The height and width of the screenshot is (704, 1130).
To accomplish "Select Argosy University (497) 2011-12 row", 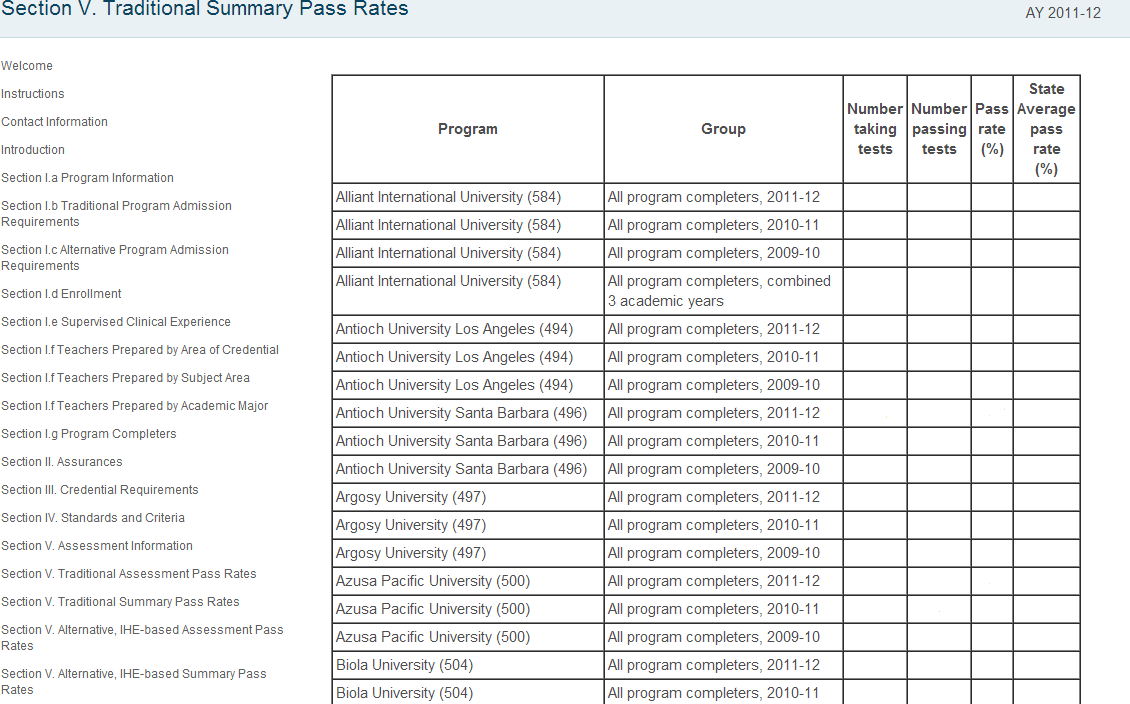I will pyautogui.click(x=706, y=498).
